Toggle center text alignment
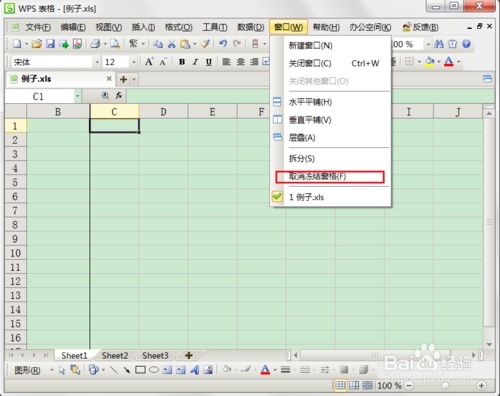The image size is (500, 396). (x=240, y=62)
